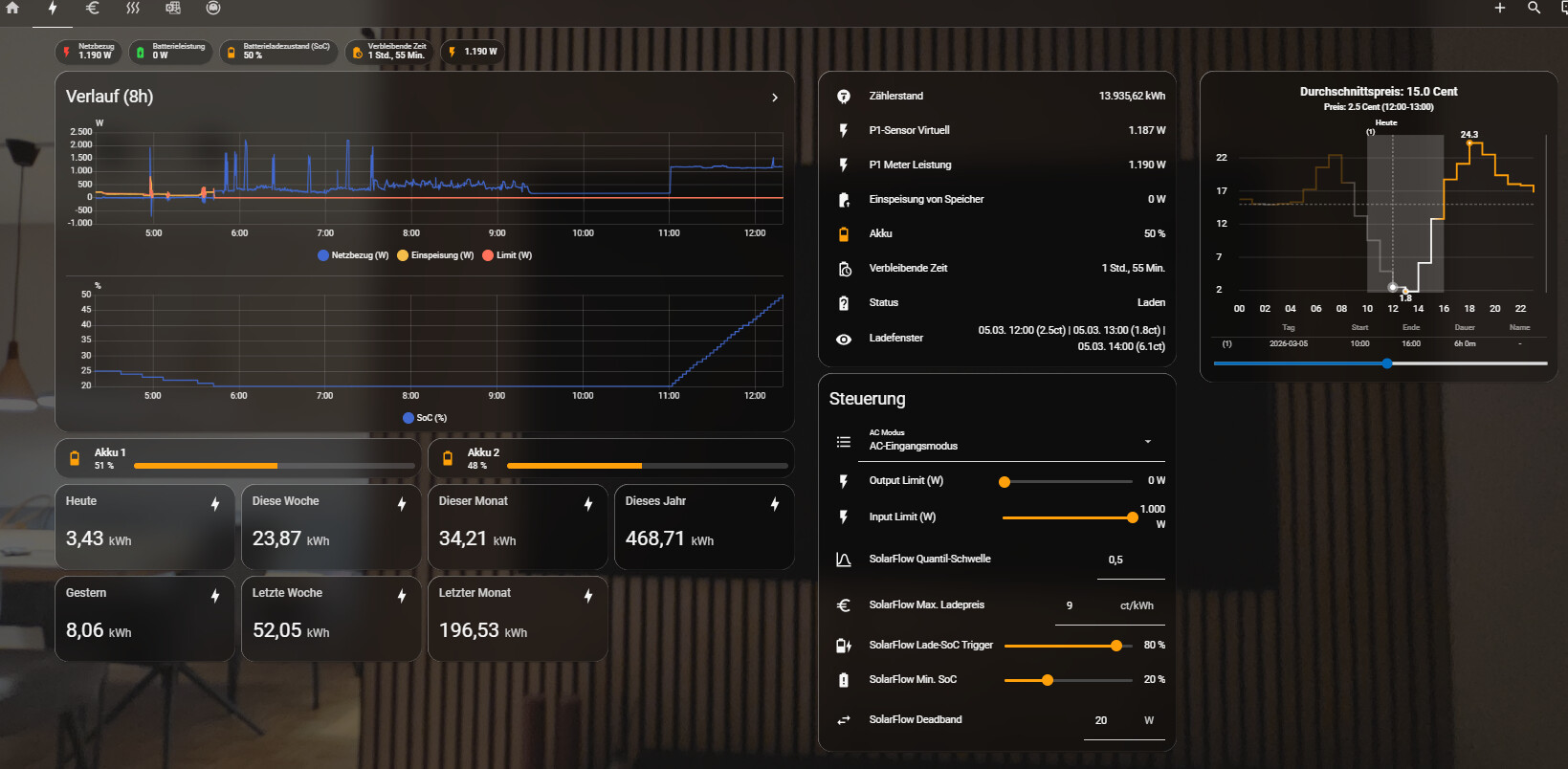Open the home dashboard tab

click(x=12, y=8)
